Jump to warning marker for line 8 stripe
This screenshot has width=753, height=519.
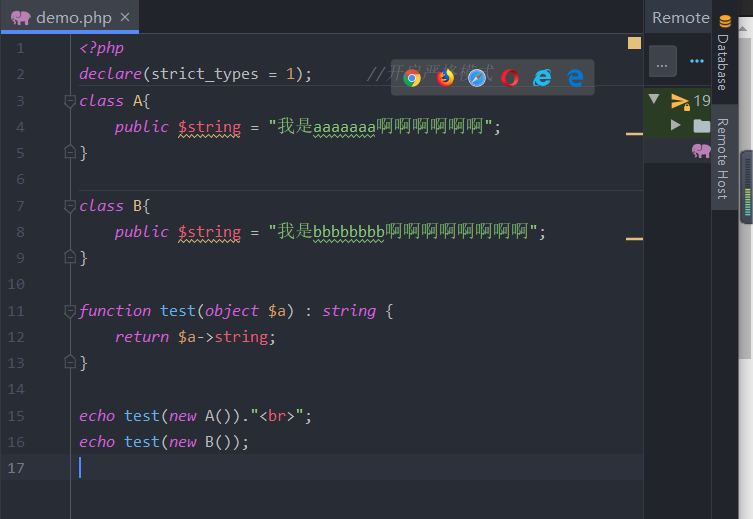tap(634, 239)
